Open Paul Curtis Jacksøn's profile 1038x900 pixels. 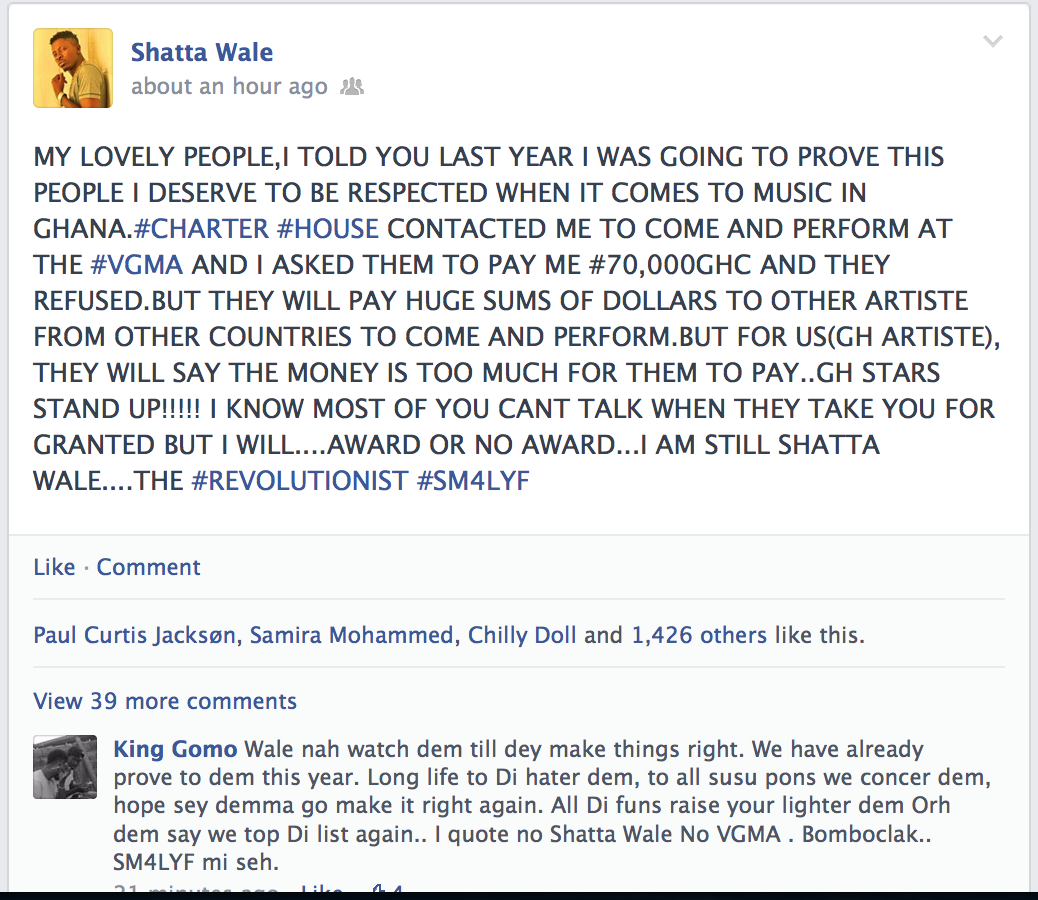click(x=136, y=635)
